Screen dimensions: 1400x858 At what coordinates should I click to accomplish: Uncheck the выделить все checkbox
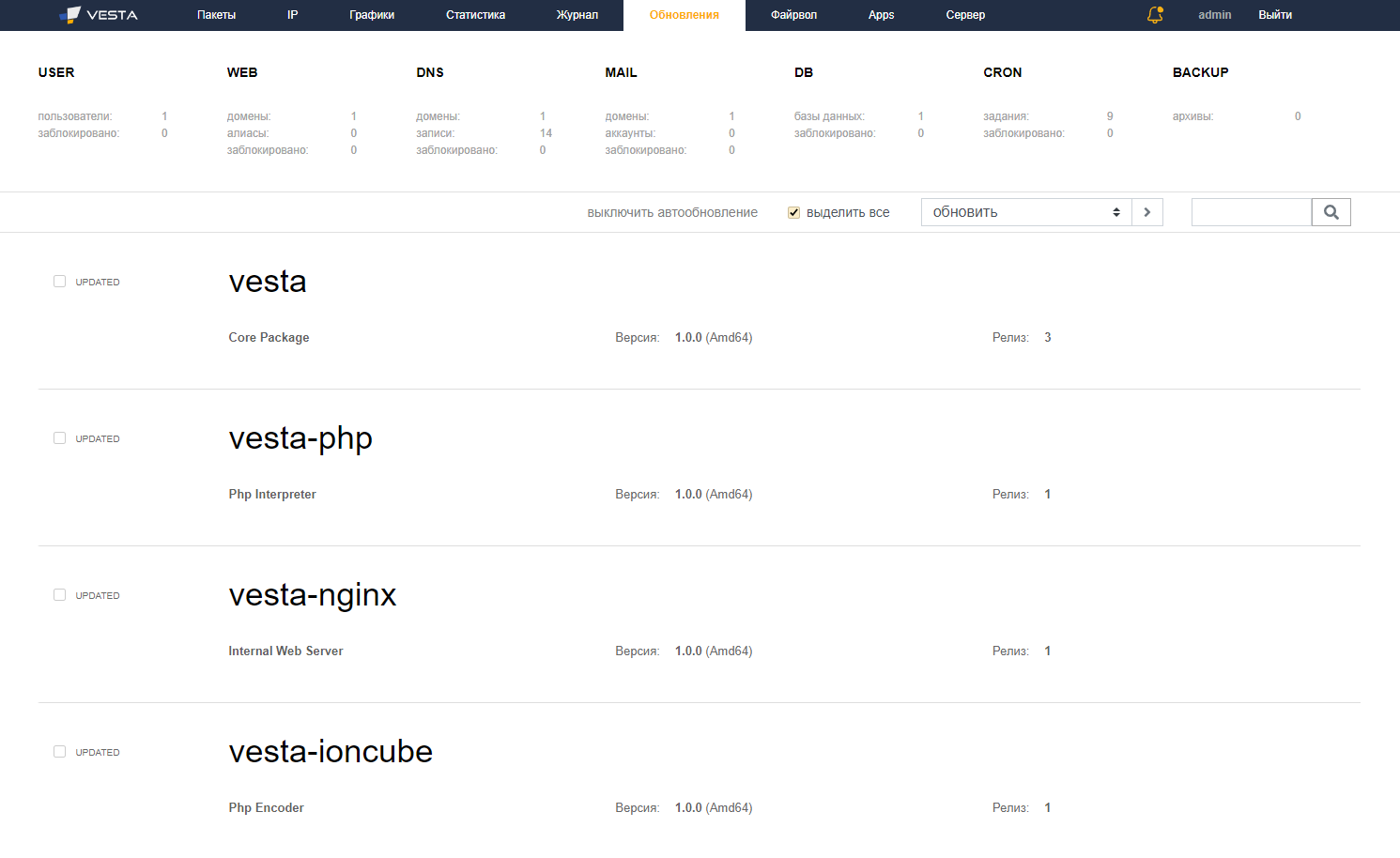[x=793, y=212]
